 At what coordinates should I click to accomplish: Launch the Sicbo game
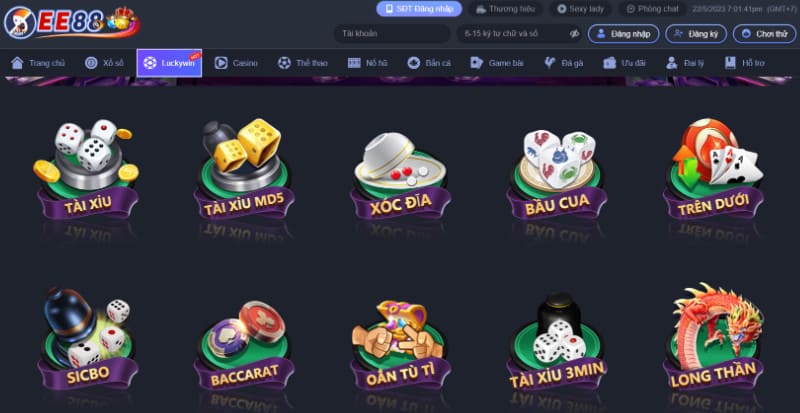point(88,339)
